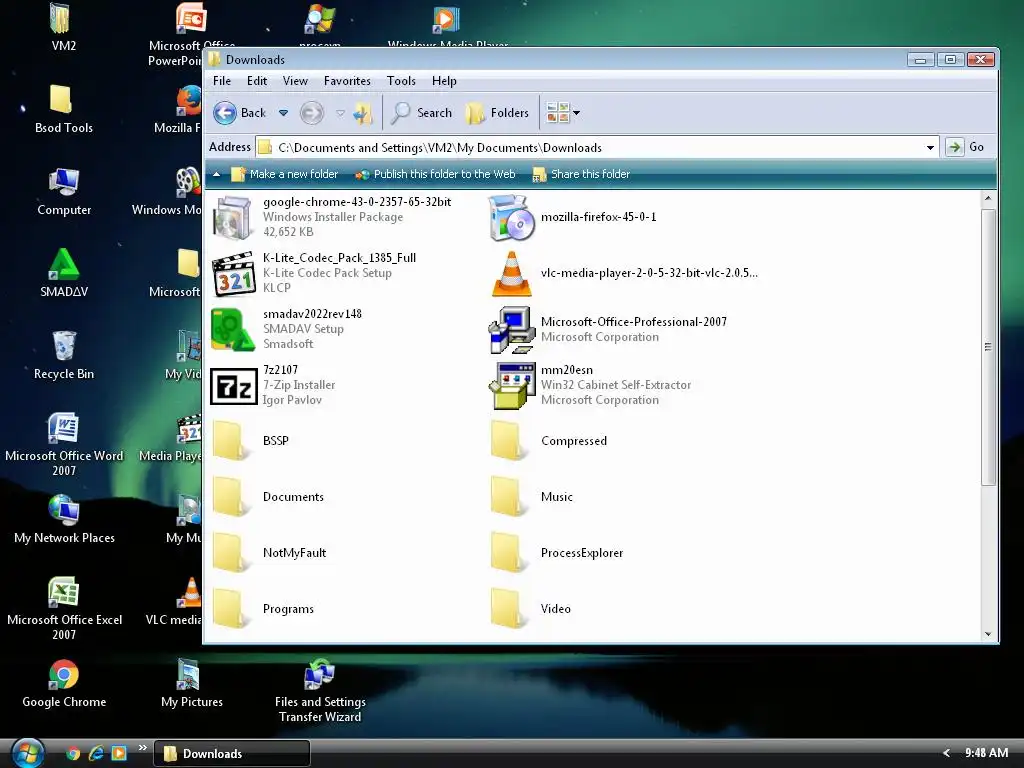The width and height of the screenshot is (1024, 768).
Task: Select google-chrome installer package icon
Action: click(x=232, y=217)
